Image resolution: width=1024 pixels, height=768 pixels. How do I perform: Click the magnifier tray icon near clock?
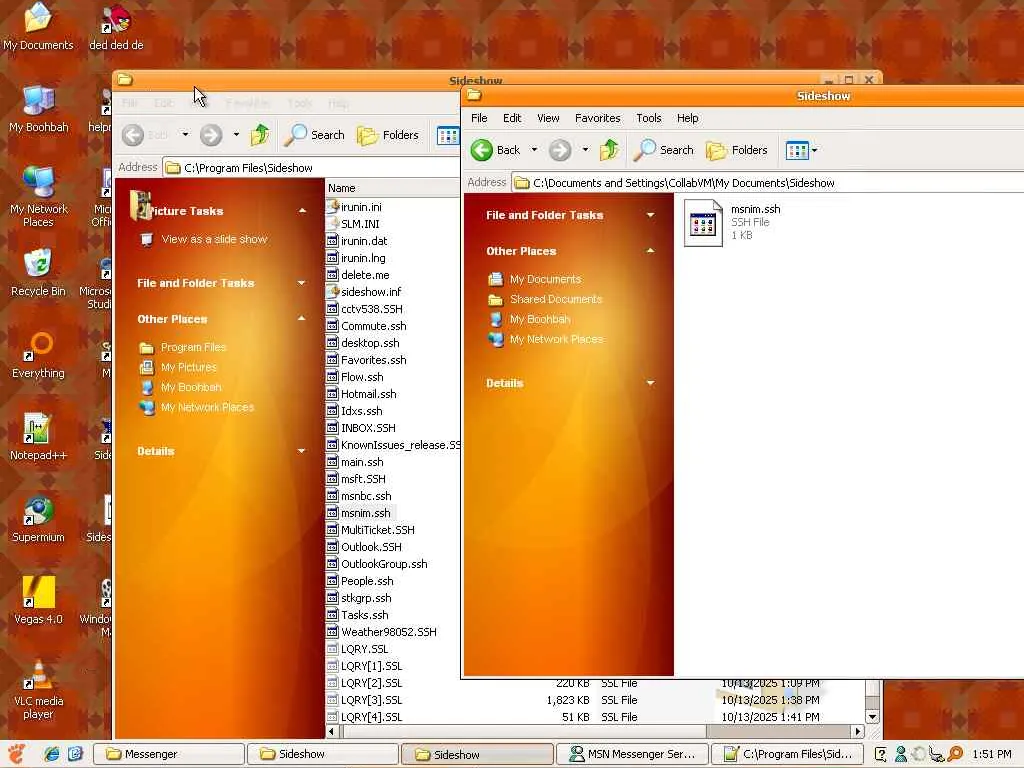(x=955, y=754)
